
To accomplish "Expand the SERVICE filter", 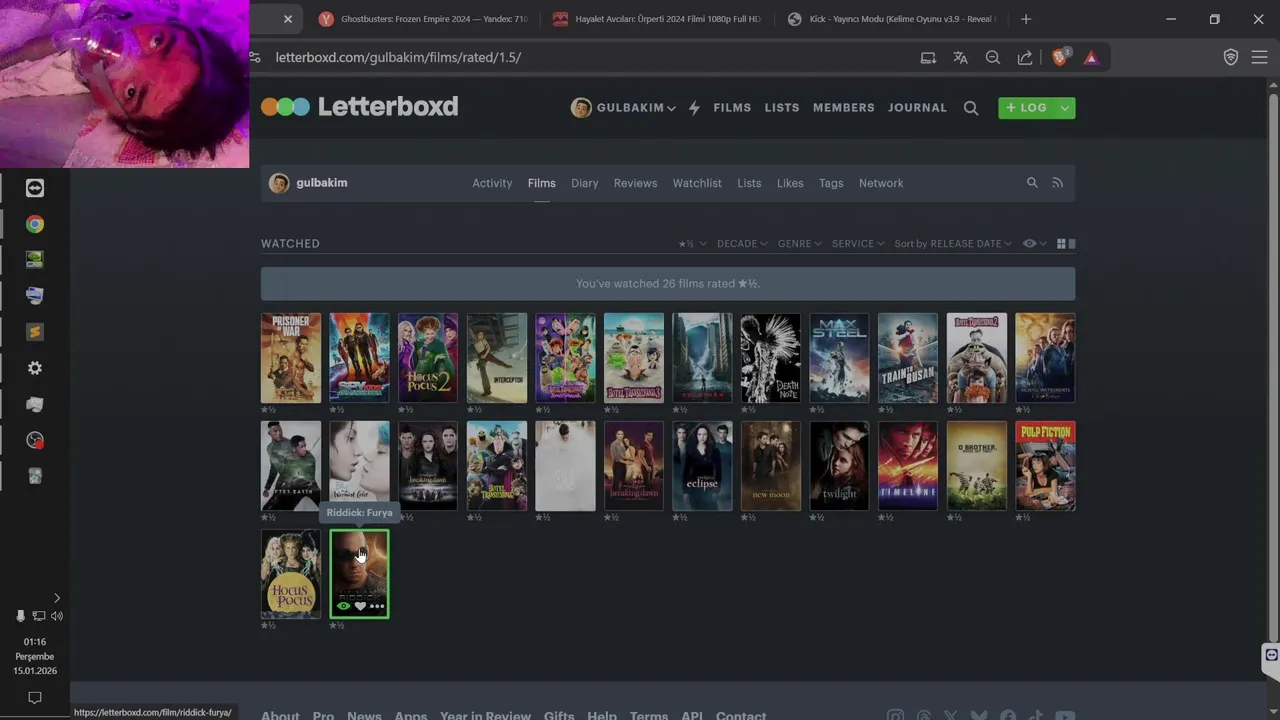I will point(858,244).
